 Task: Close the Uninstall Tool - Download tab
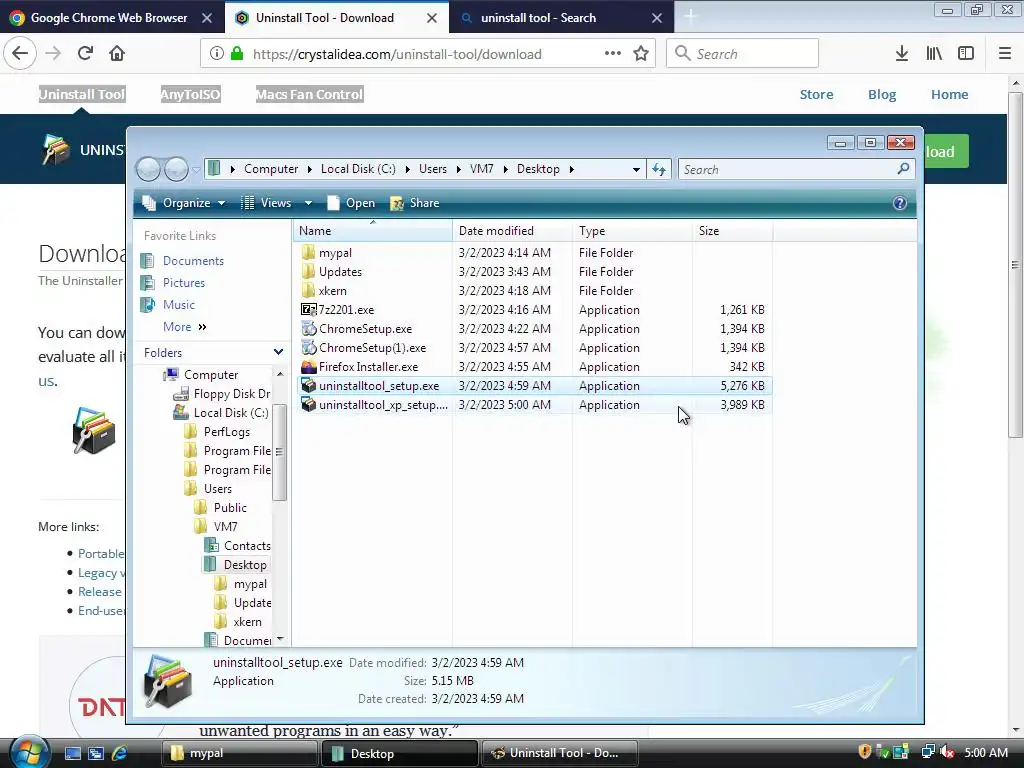click(432, 18)
